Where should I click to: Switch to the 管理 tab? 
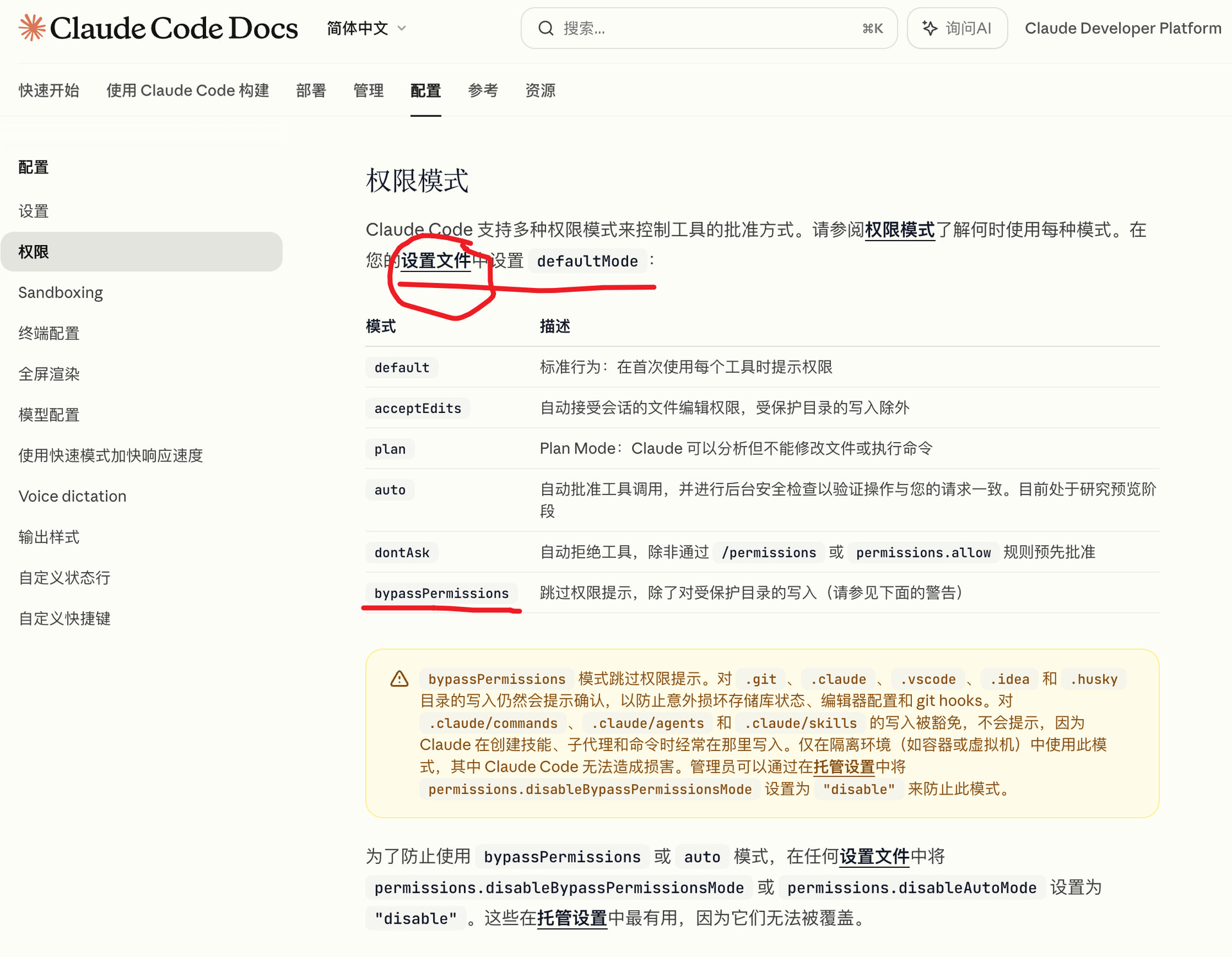[x=368, y=90]
